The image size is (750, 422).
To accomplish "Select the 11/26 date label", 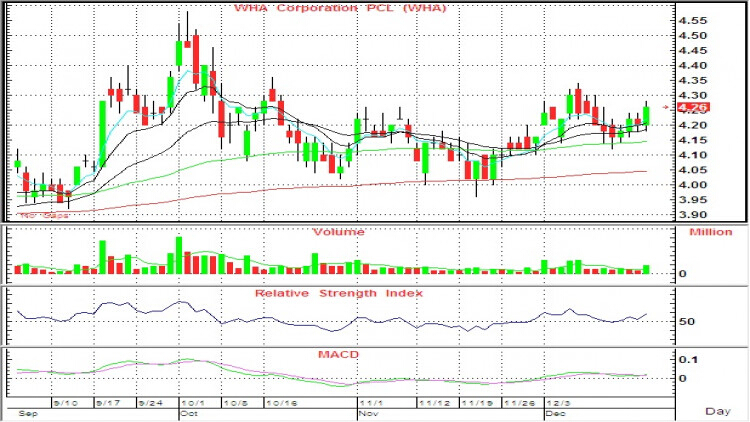I will coord(520,403).
